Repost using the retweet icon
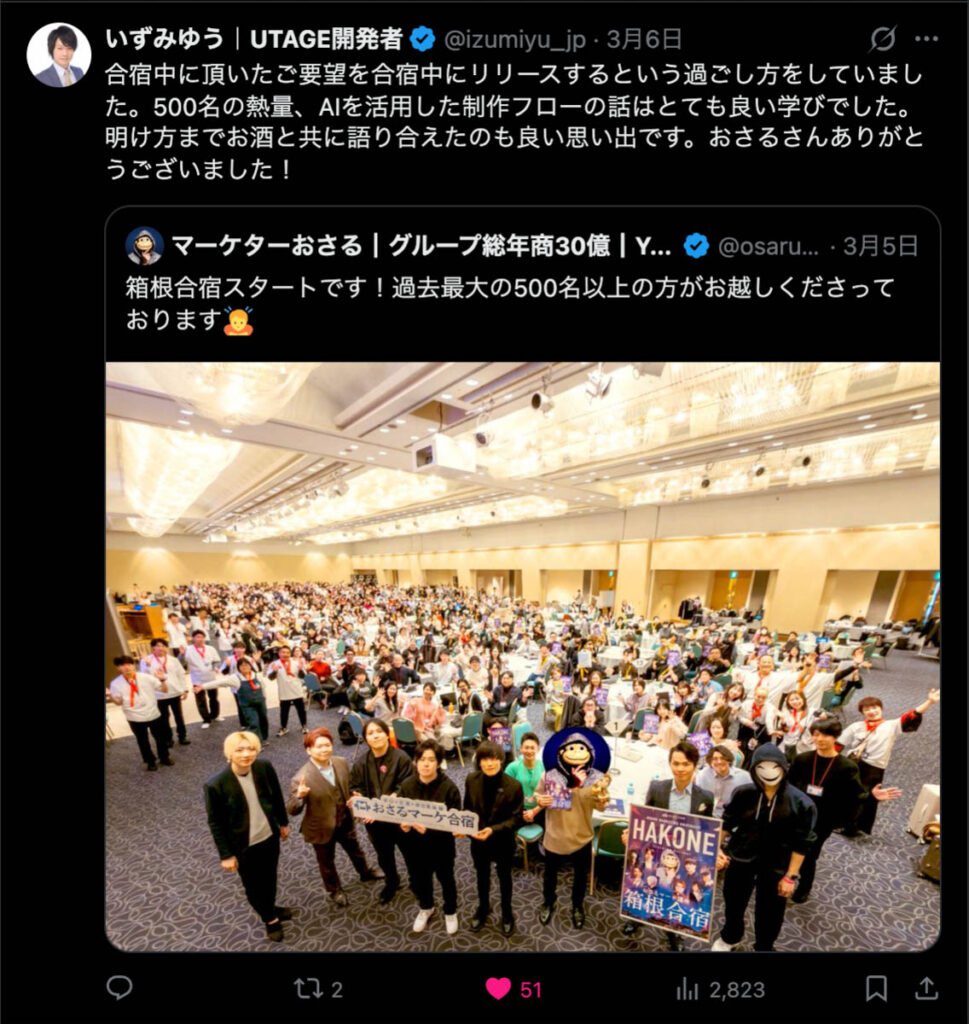This screenshot has height=1024, width=969. tap(308, 989)
